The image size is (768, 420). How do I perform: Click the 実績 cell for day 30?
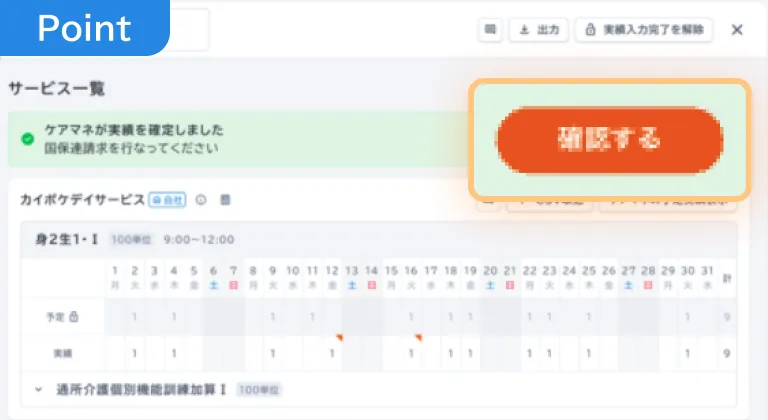pos(686,353)
